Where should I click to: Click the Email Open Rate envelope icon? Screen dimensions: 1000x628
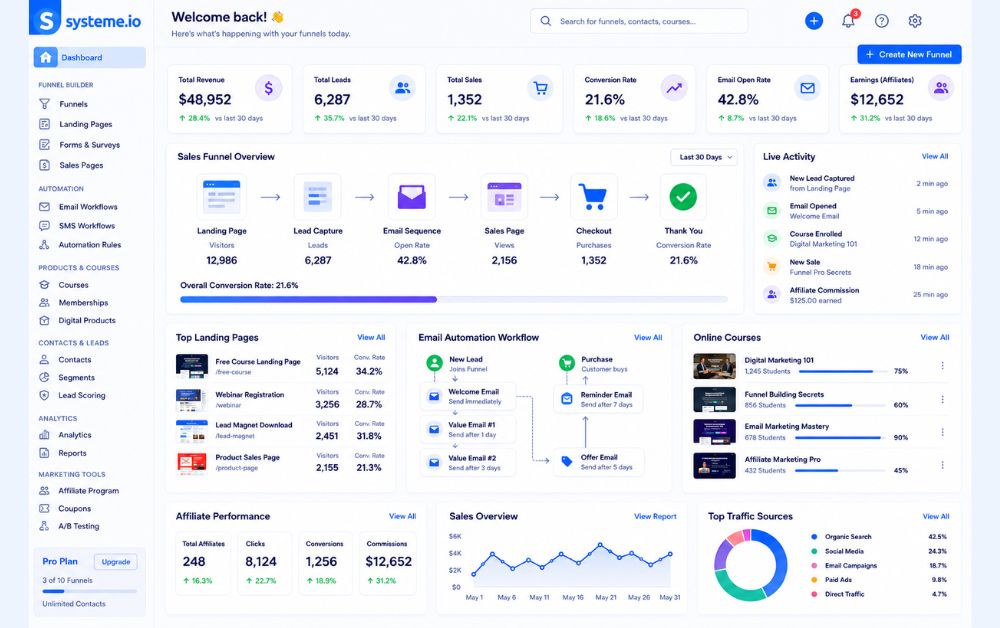click(807, 88)
